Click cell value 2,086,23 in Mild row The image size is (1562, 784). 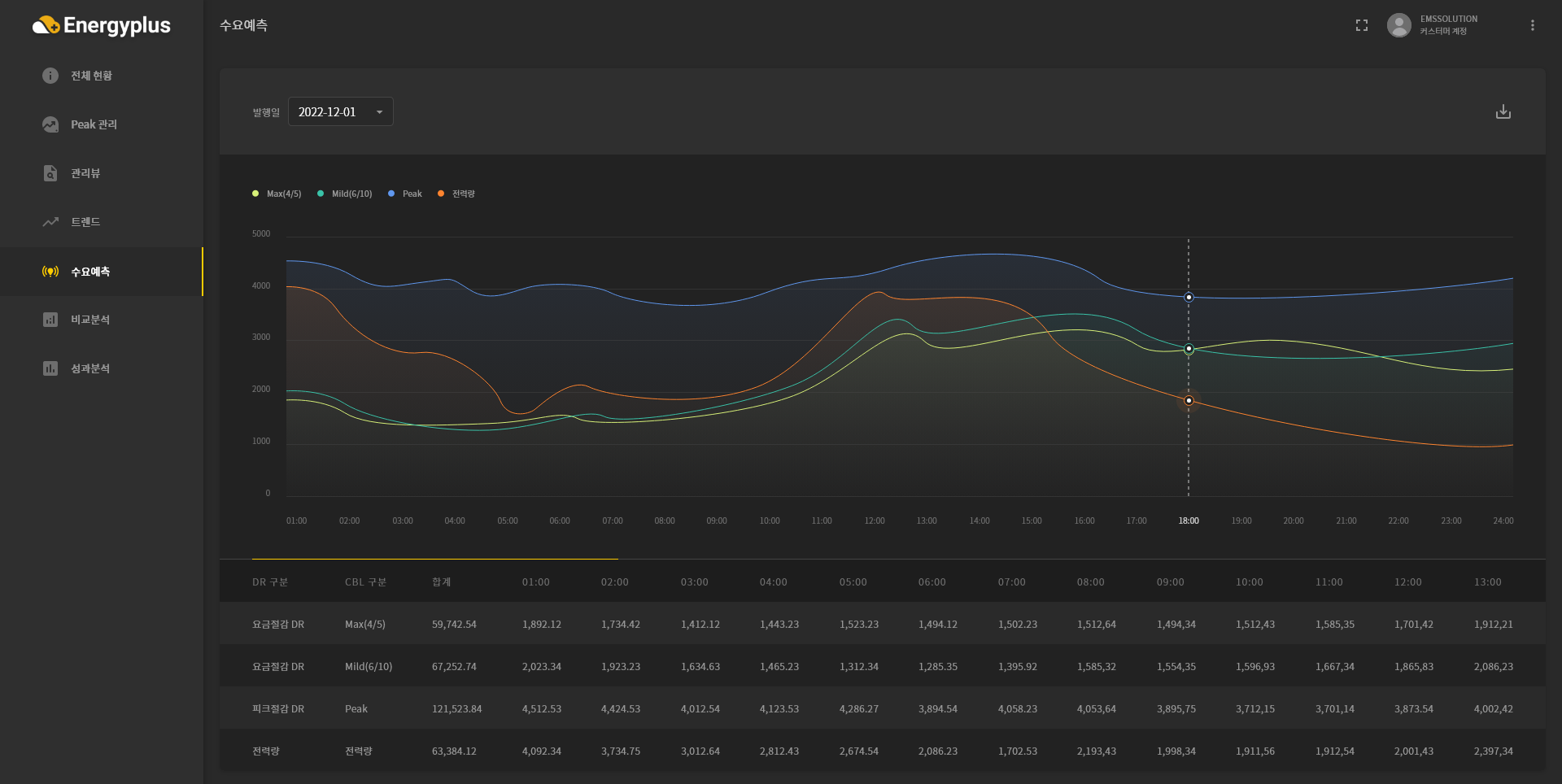click(x=1494, y=667)
